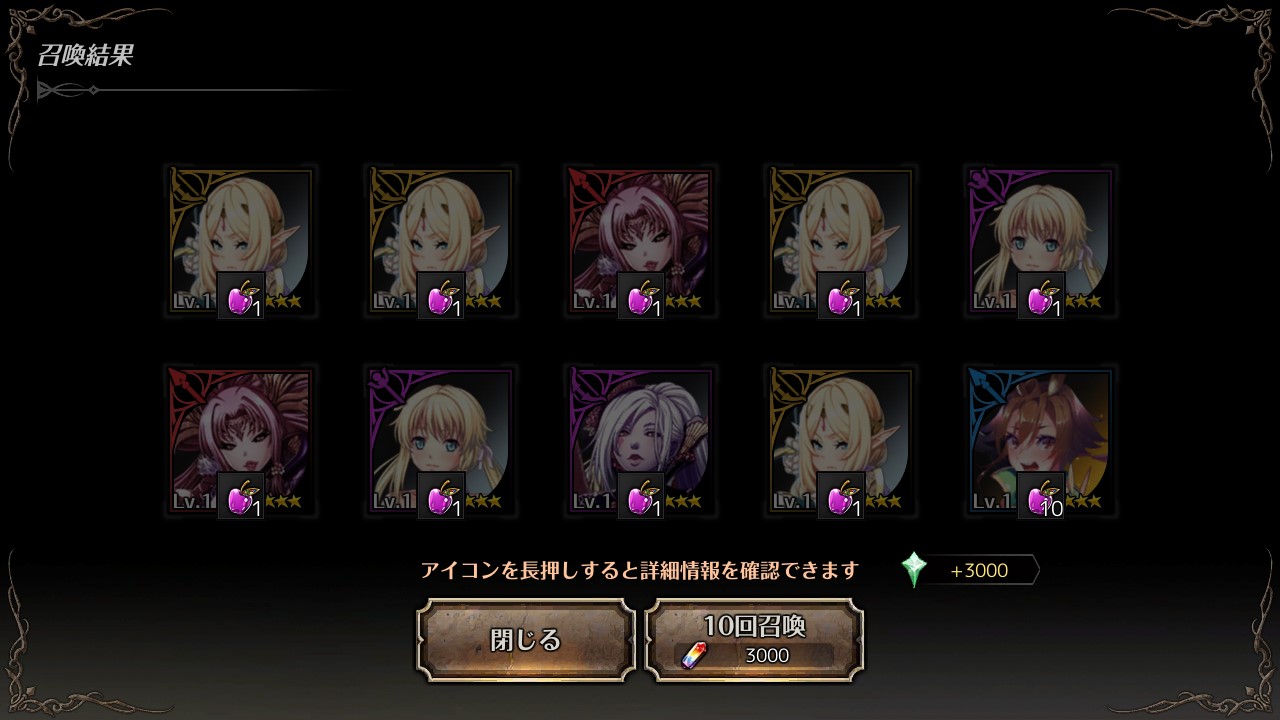This screenshot has width=1280, height=720.
Task: Click the 召喚結果 title header
Action: click(x=85, y=55)
